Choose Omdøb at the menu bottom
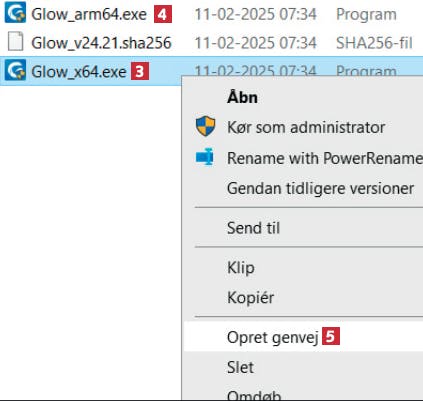Screen dimensions: 423x401 (x=254, y=395)
